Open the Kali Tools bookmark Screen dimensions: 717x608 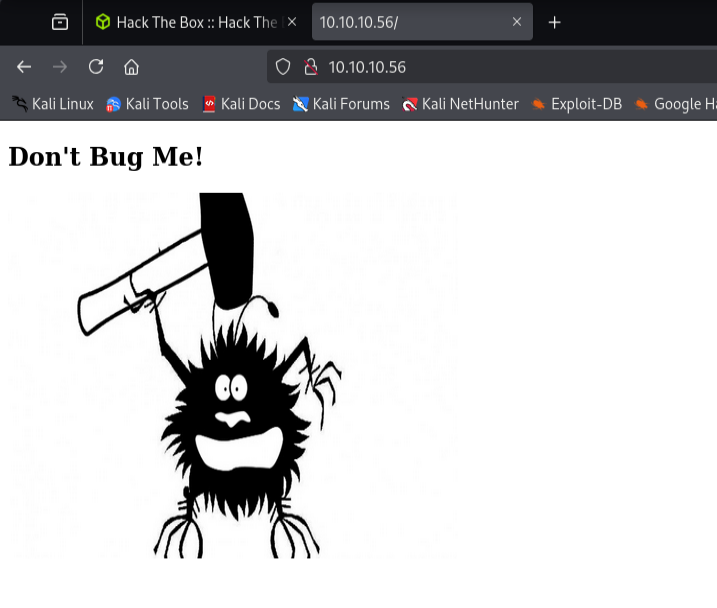pos(147,104)
